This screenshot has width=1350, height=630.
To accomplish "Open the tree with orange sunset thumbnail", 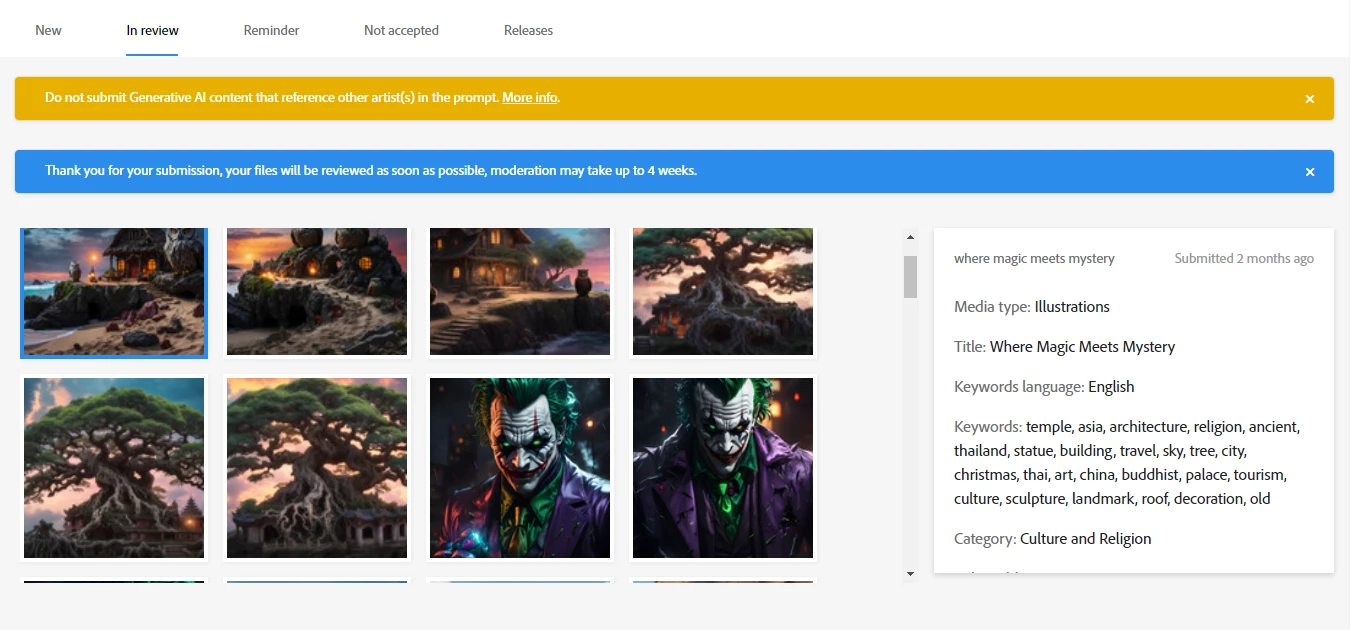I will (317, 468).
